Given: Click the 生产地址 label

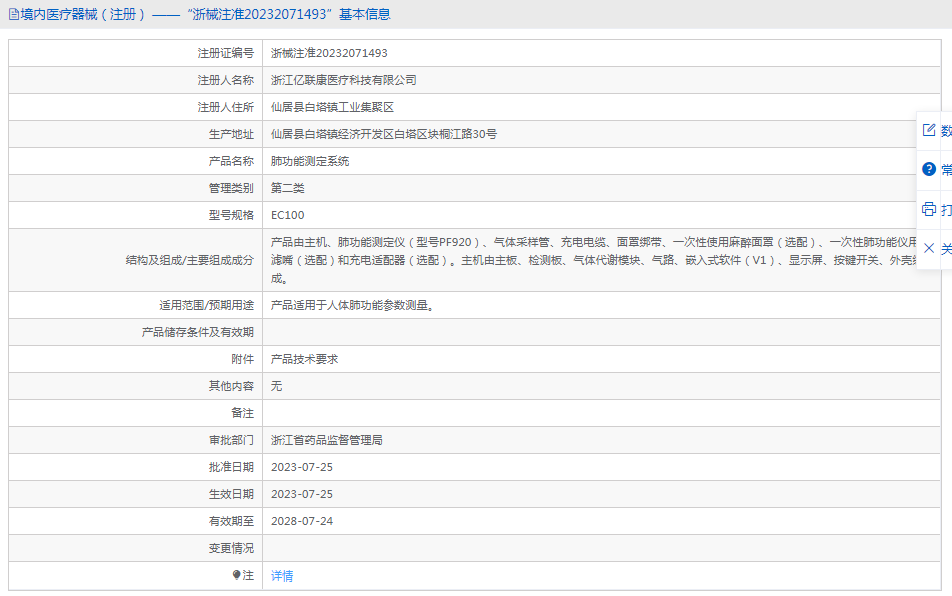Looking at the screenshot, I should [x=231, y=134].
